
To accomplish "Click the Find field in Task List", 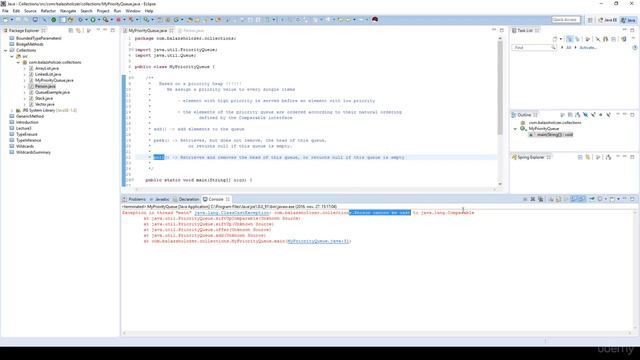I will click(534, 48).
